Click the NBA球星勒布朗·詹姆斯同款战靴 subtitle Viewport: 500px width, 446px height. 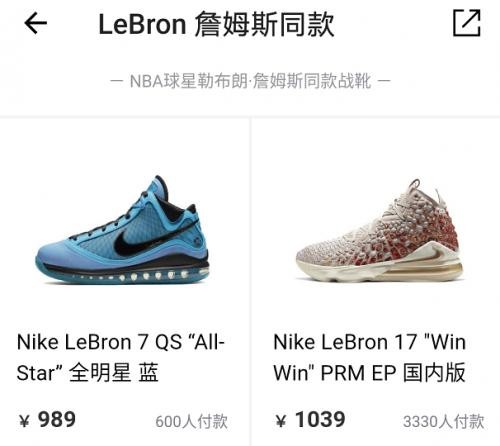pyautogui.click(x=250, y=81)
